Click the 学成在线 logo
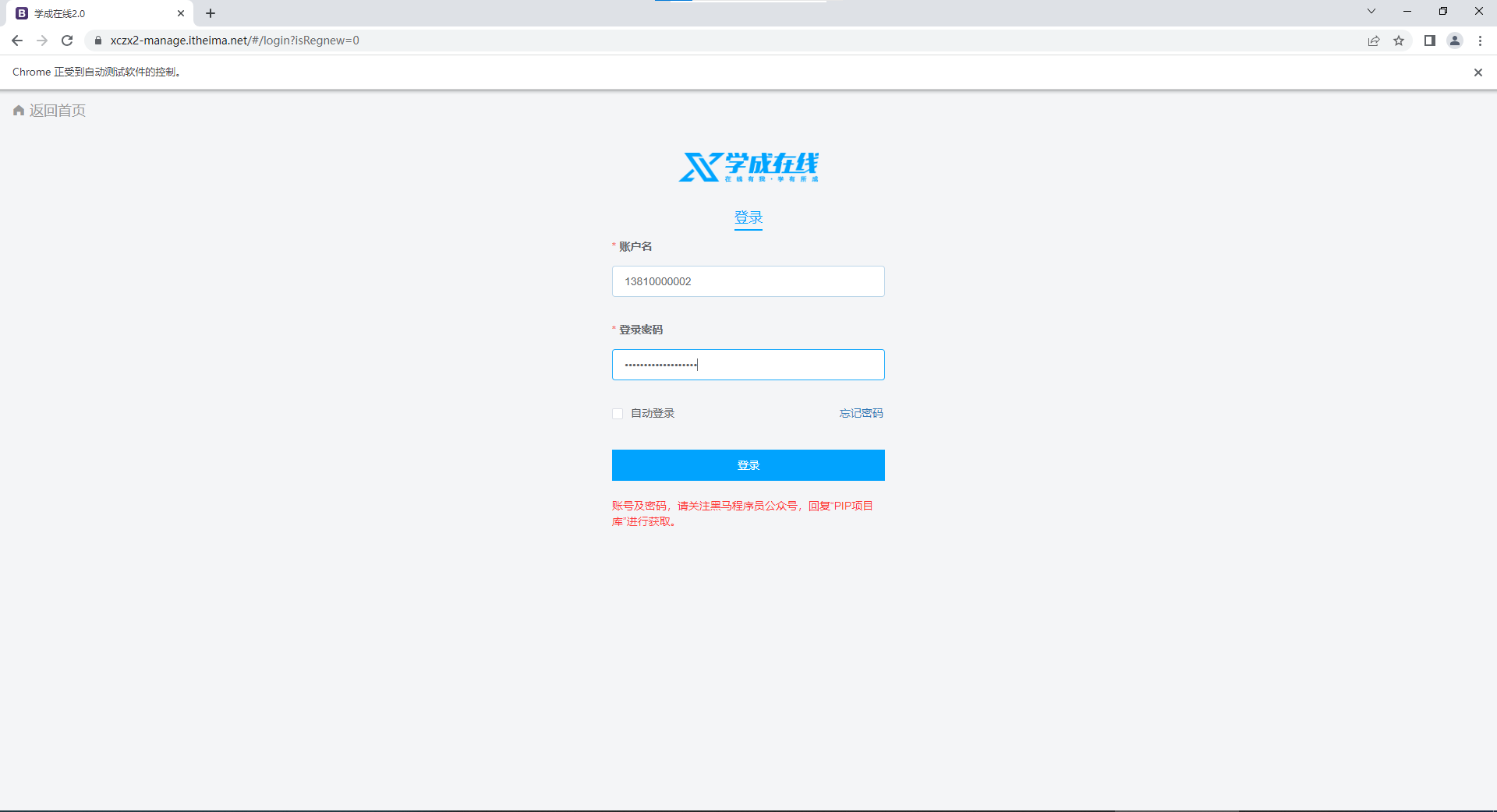 748,167
